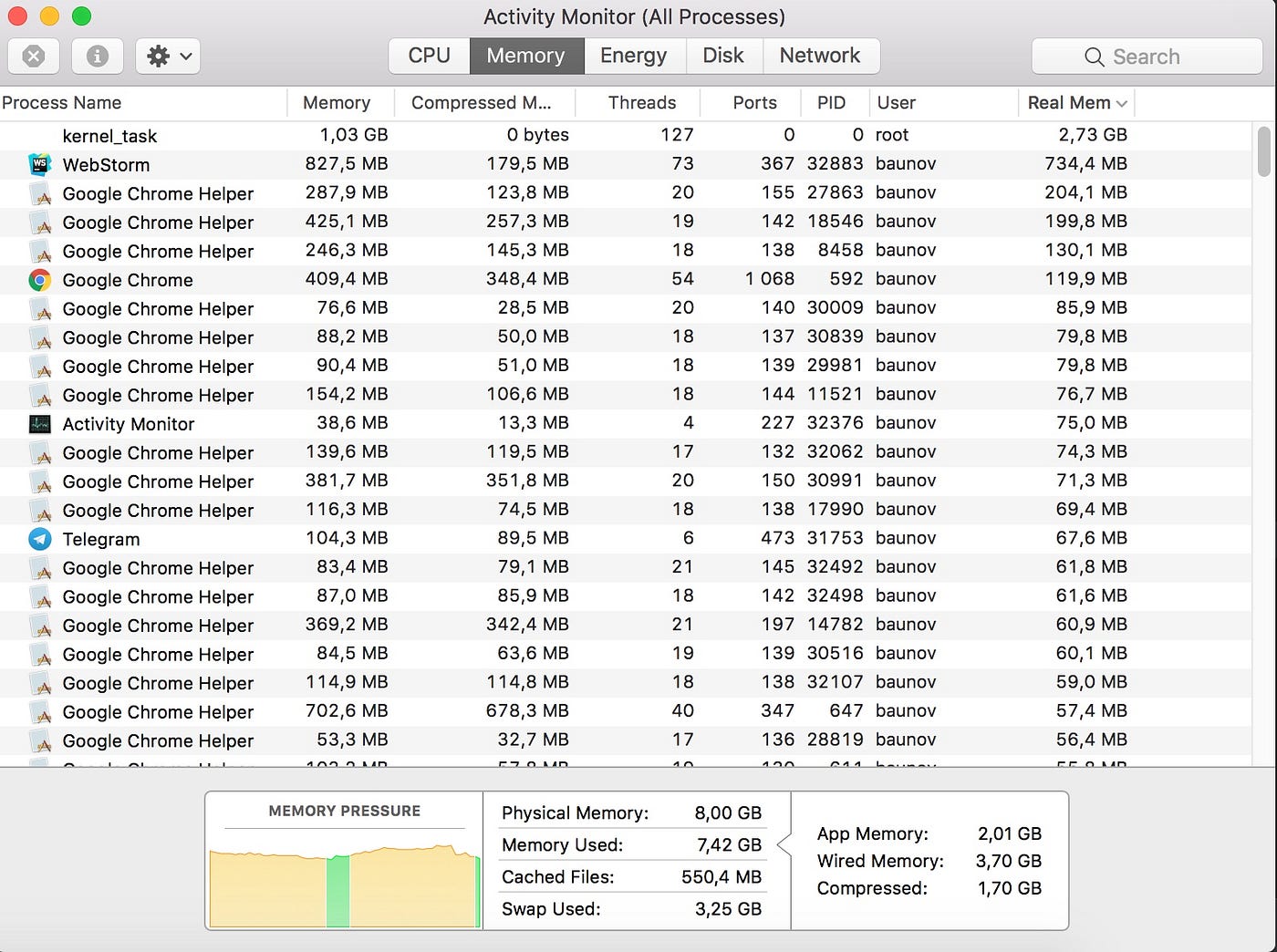1277x952 pixels.
Task: Click the root user cell
Action: (892, 135)
